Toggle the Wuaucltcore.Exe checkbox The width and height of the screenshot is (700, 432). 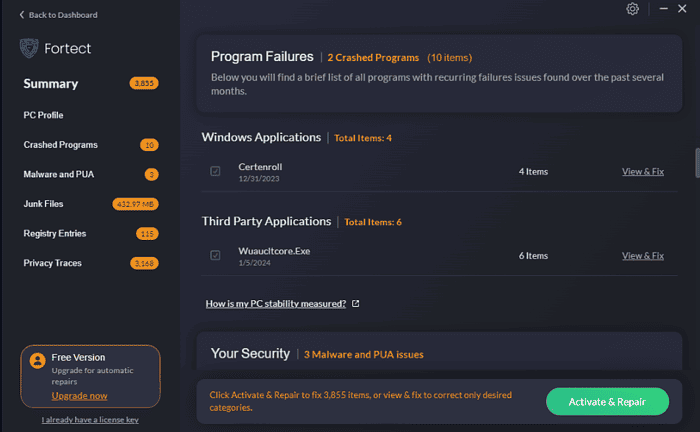coord(215,255)
